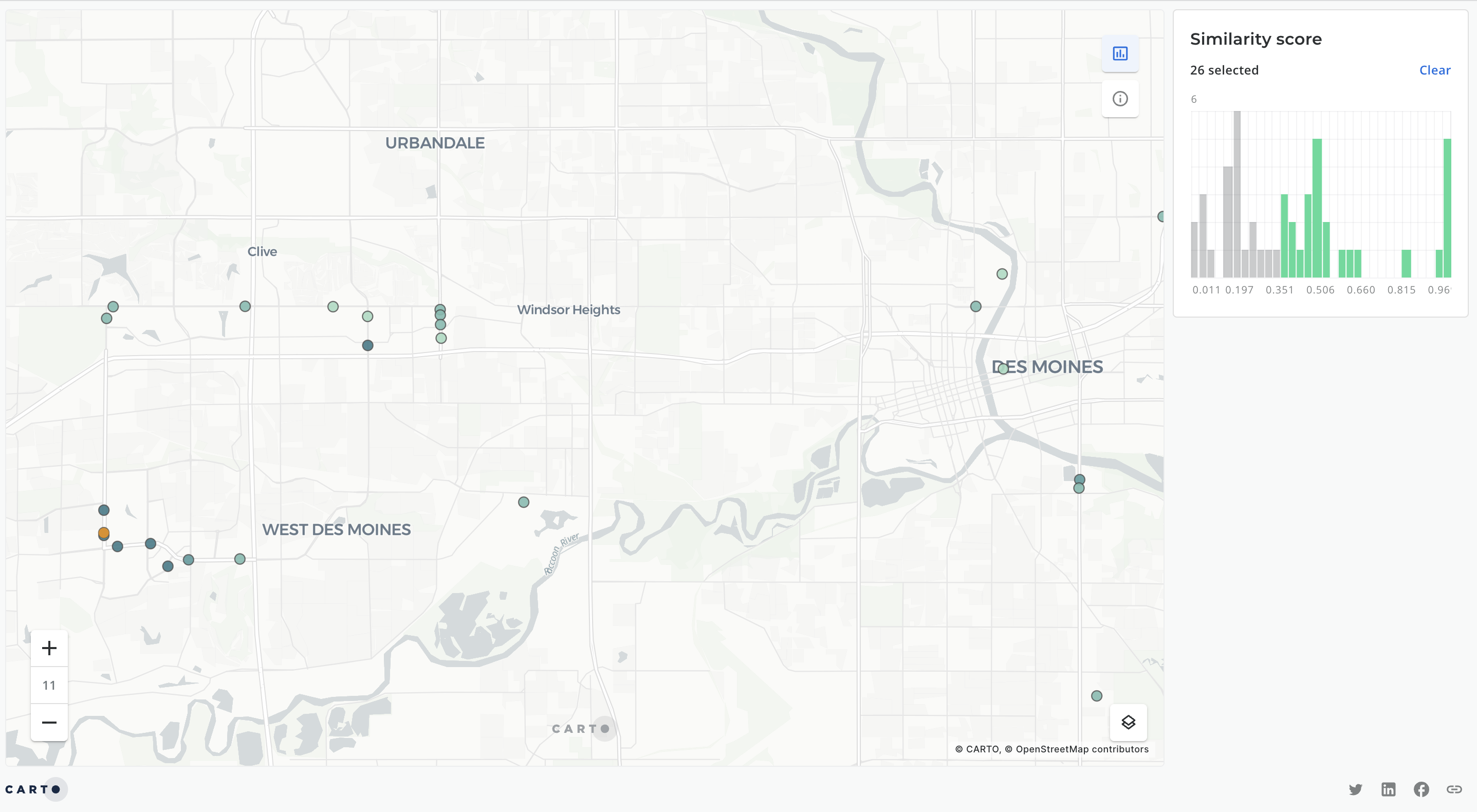
Task: Select the orange highlighted store point
Action: tap(104, 533)
